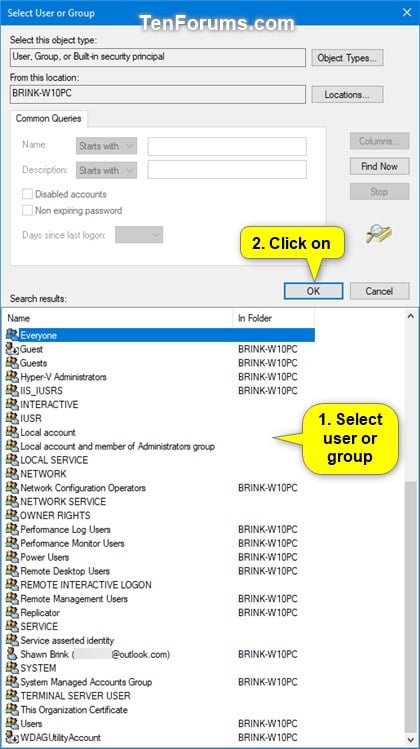Open the Name 'Starts with' dropdown
The image size is (420, 749).
click(107, 146)
